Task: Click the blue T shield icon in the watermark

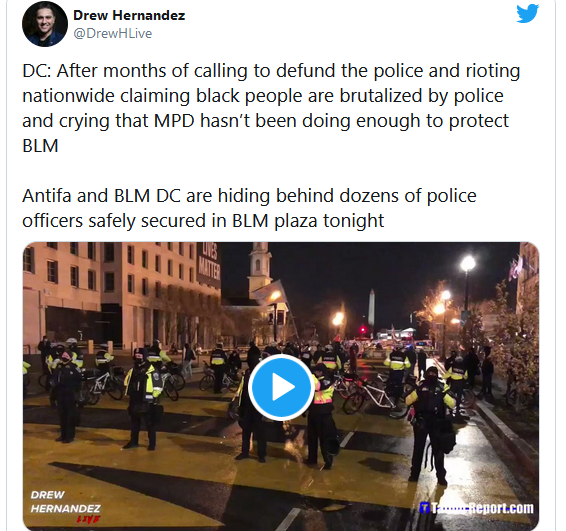Action: [424, 508]
